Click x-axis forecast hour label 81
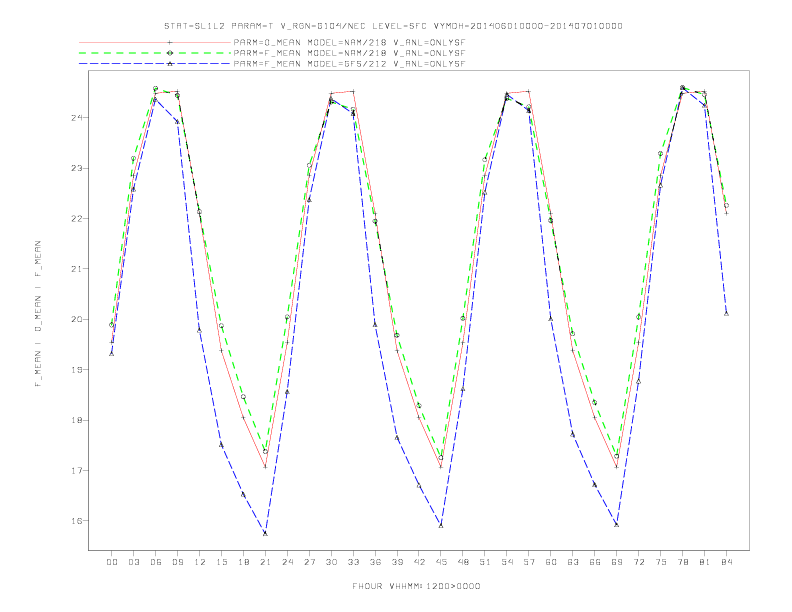This screenshot has height=612, width=792. pyautogui.click(x=705, y=562)
